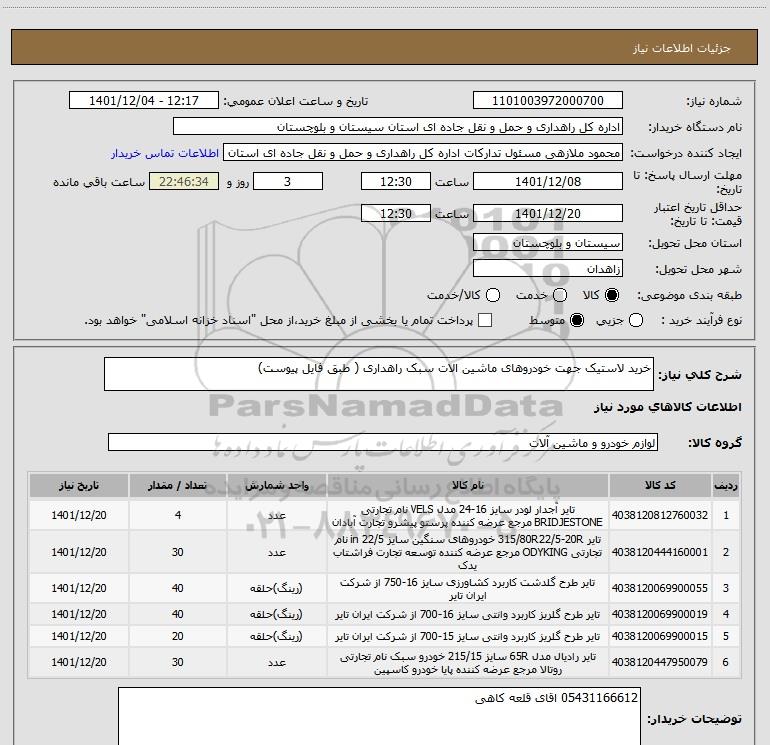
Task: Choose متوسط purchase process radio
Action: pyautogui.click(x=577, y=320)
